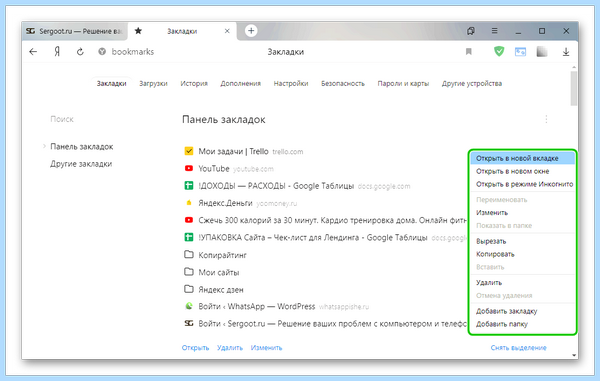Viewport: 600px width, 381px height.
Task: Open the Безопасность section tab
Action: (343, 83)
